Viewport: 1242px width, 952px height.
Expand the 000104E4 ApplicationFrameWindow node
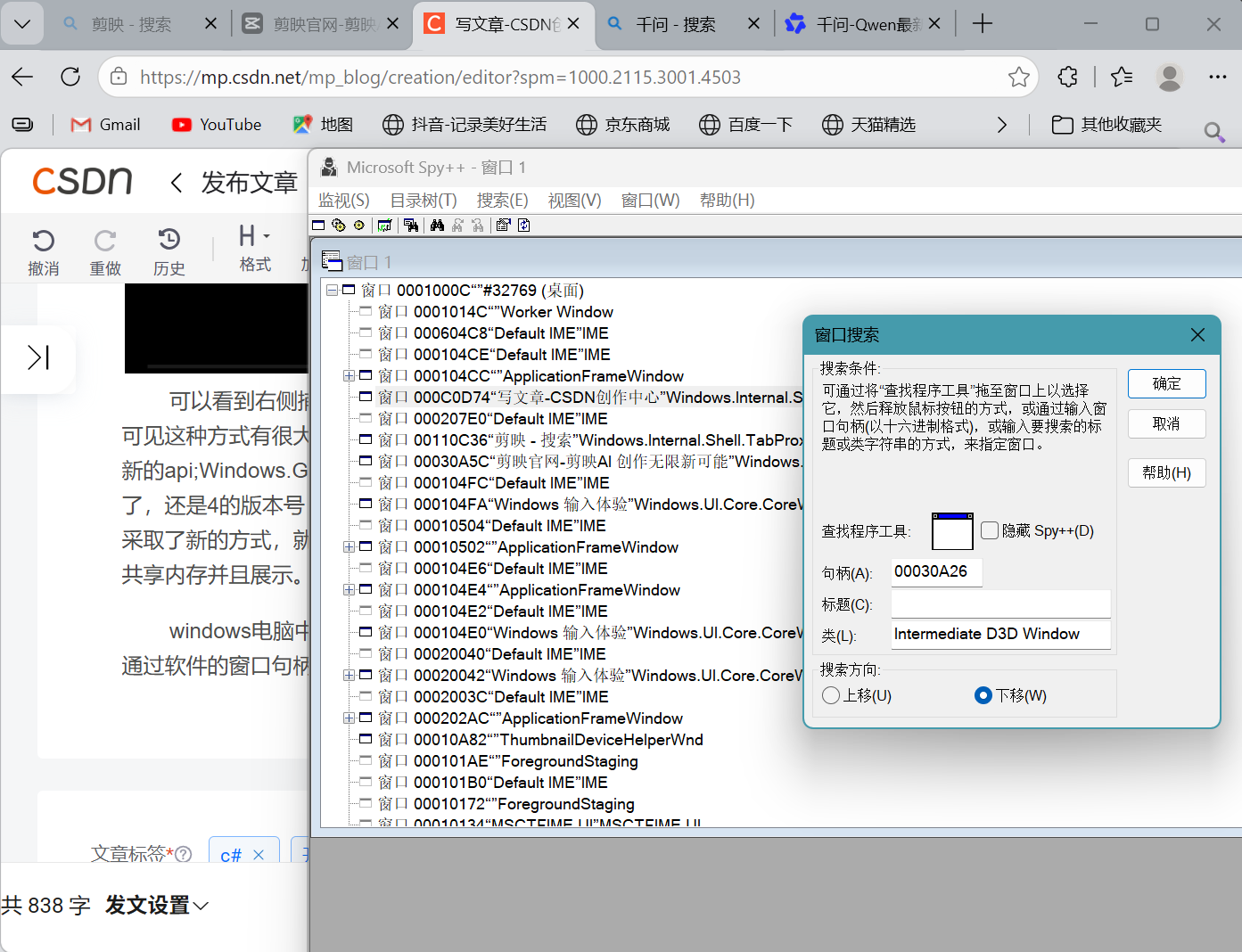349,590
